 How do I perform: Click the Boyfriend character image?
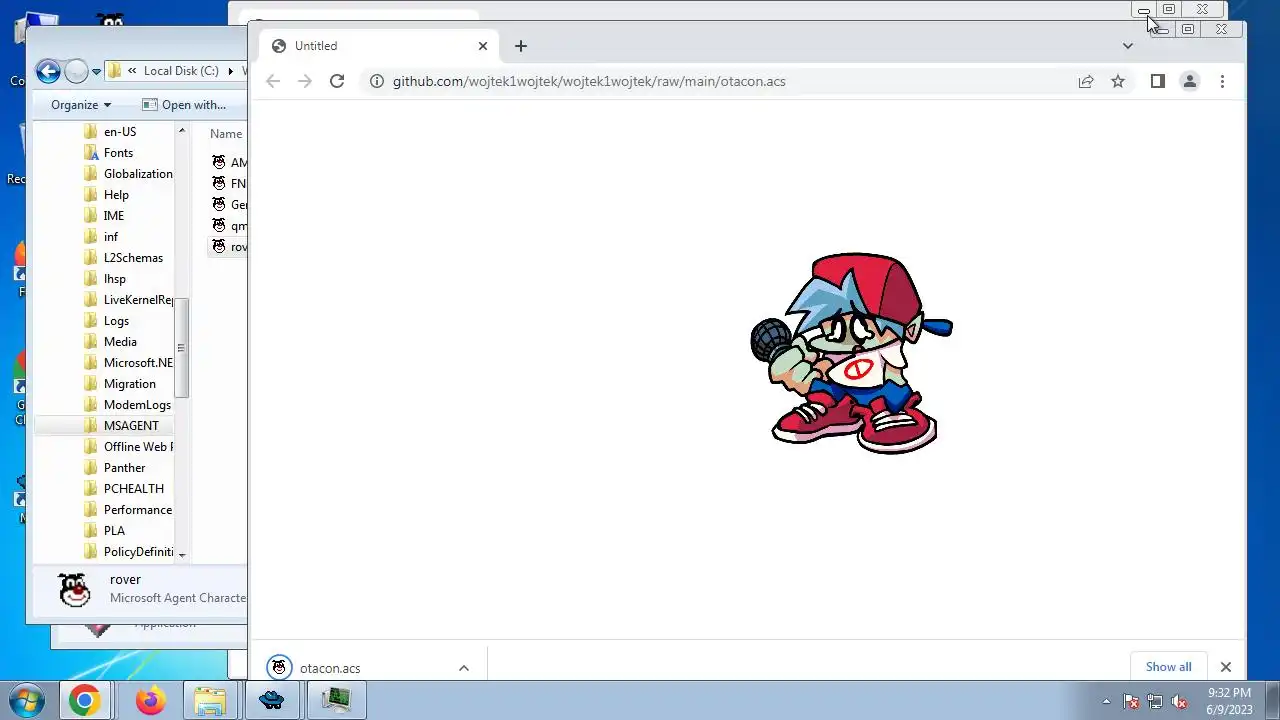pyautogui.click(x=852, y=353)
